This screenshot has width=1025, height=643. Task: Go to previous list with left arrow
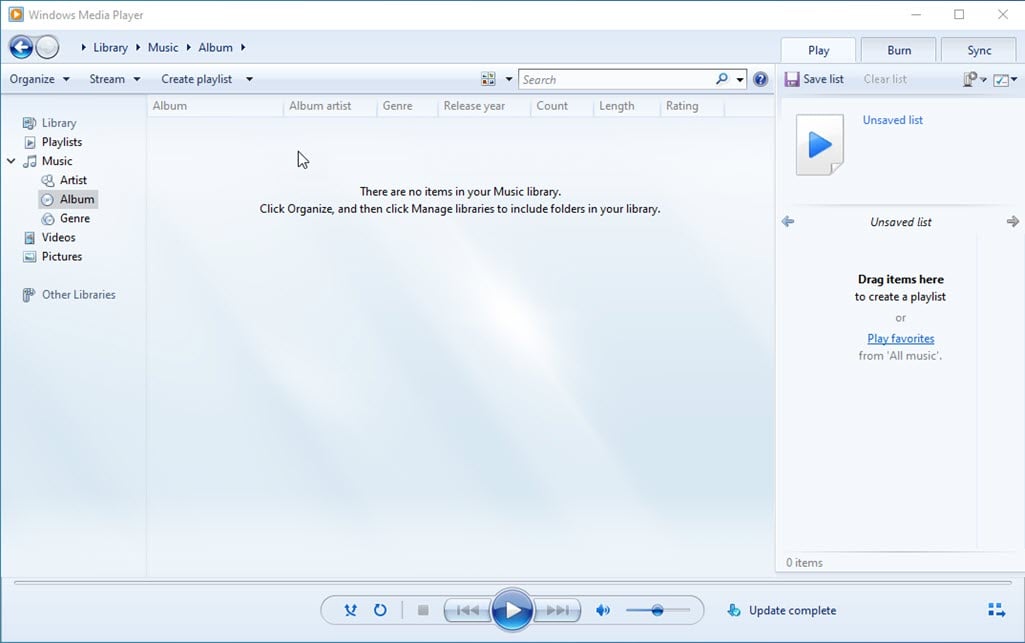pos(788,222)
